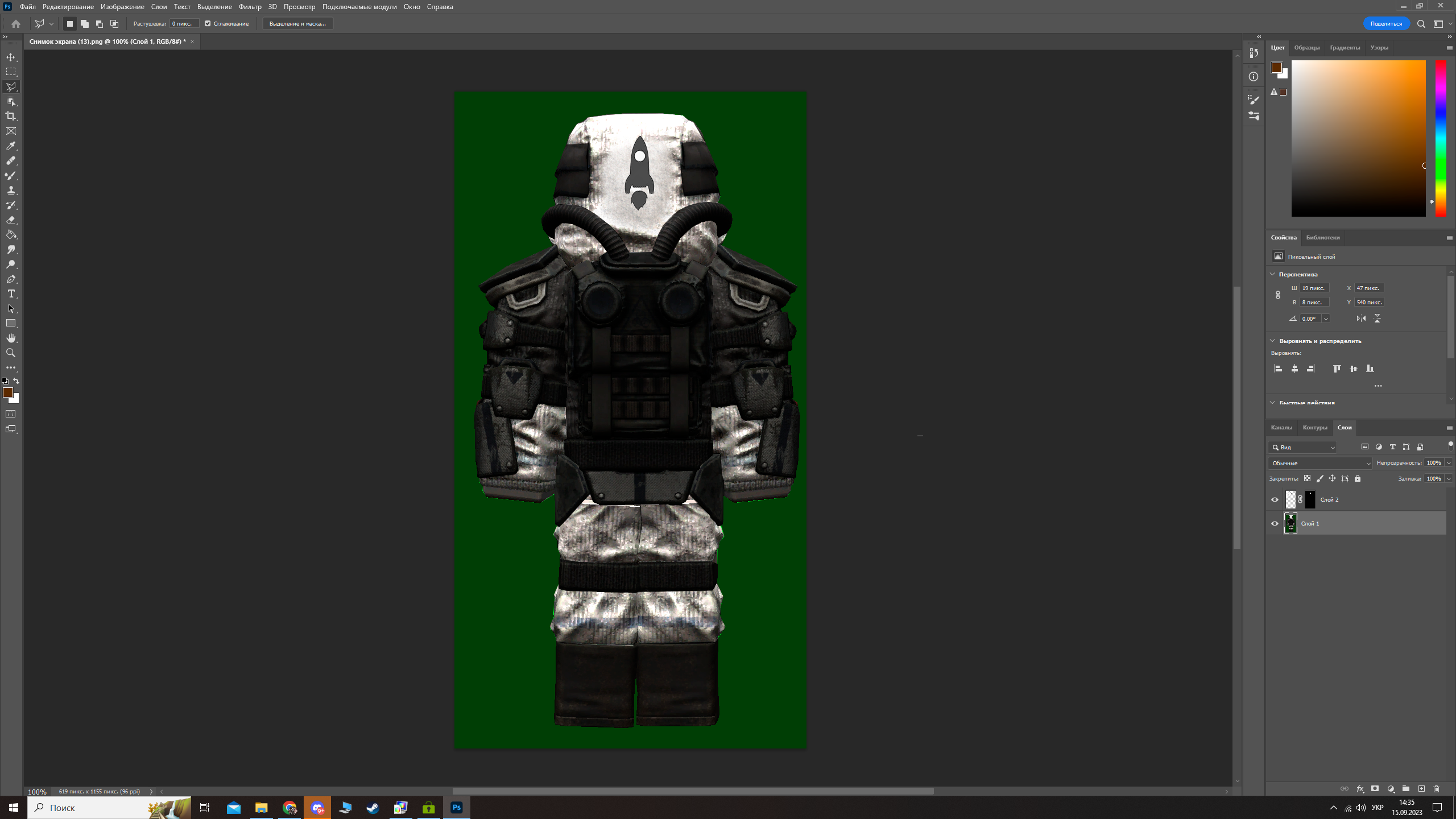Select the Path Selection tool
The height and width of the screenshot is (819, 1456).
[x=11, y=309]
